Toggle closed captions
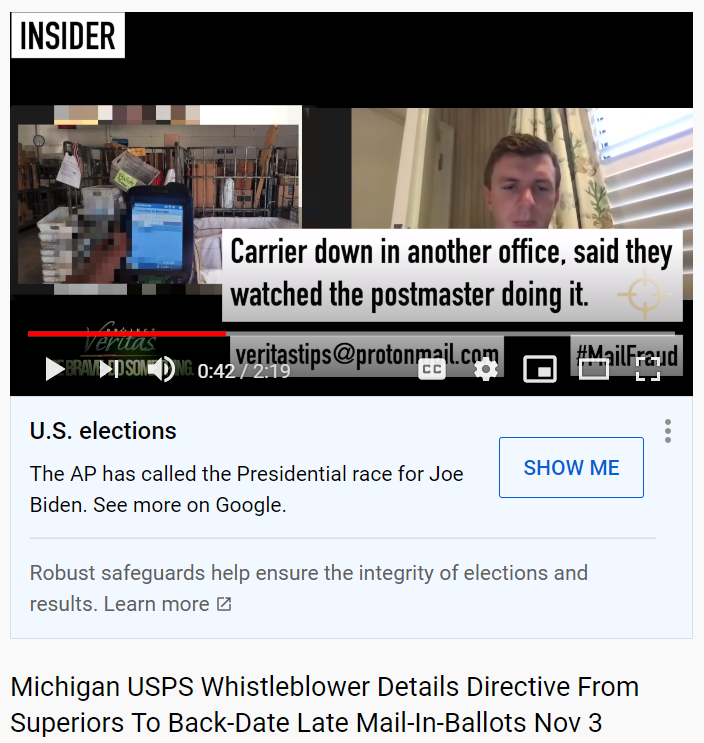The height and width of the screenshot is (743, 704). point(432,370)
